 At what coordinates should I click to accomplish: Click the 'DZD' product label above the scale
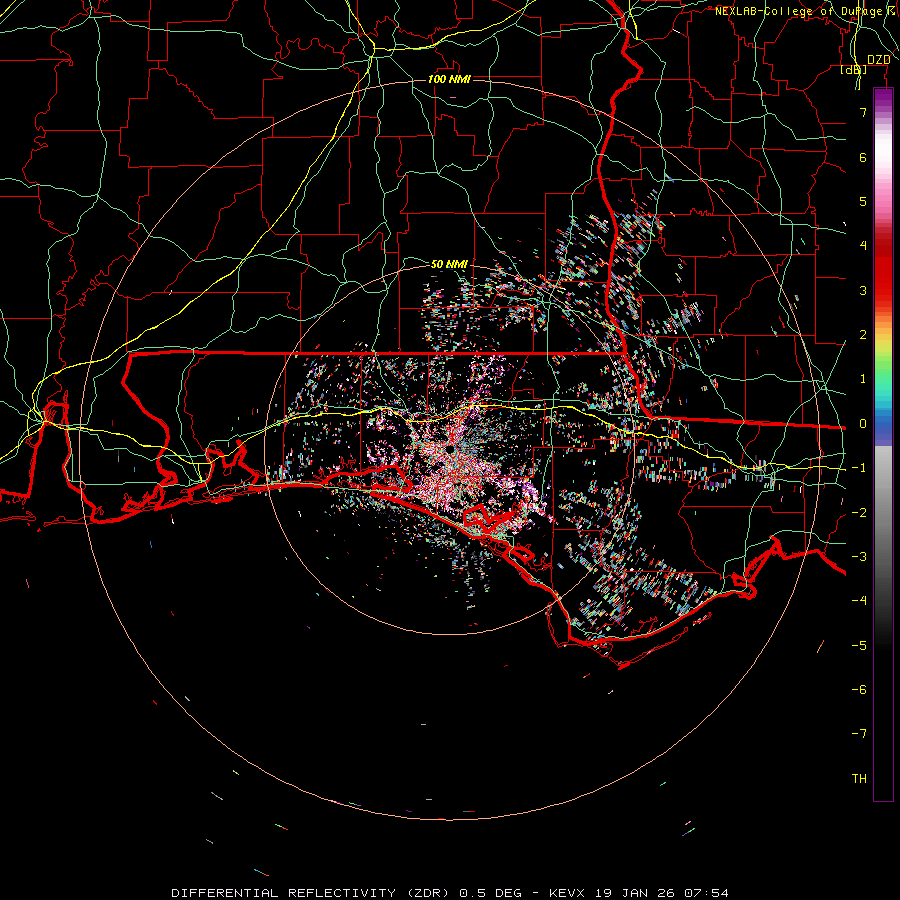pyautogui.click(x=879, y=60)
